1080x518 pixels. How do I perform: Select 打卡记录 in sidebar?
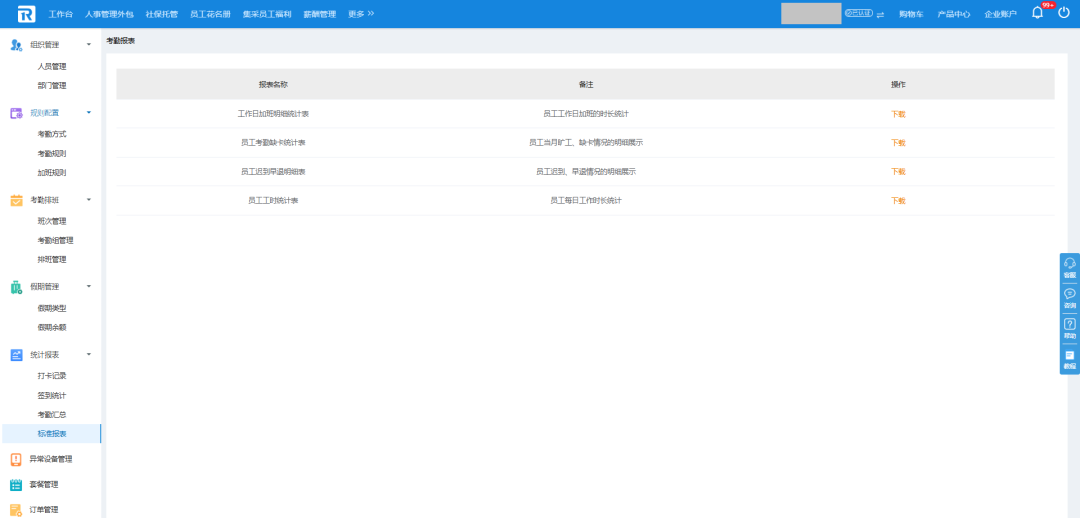(x=52, y=376)
